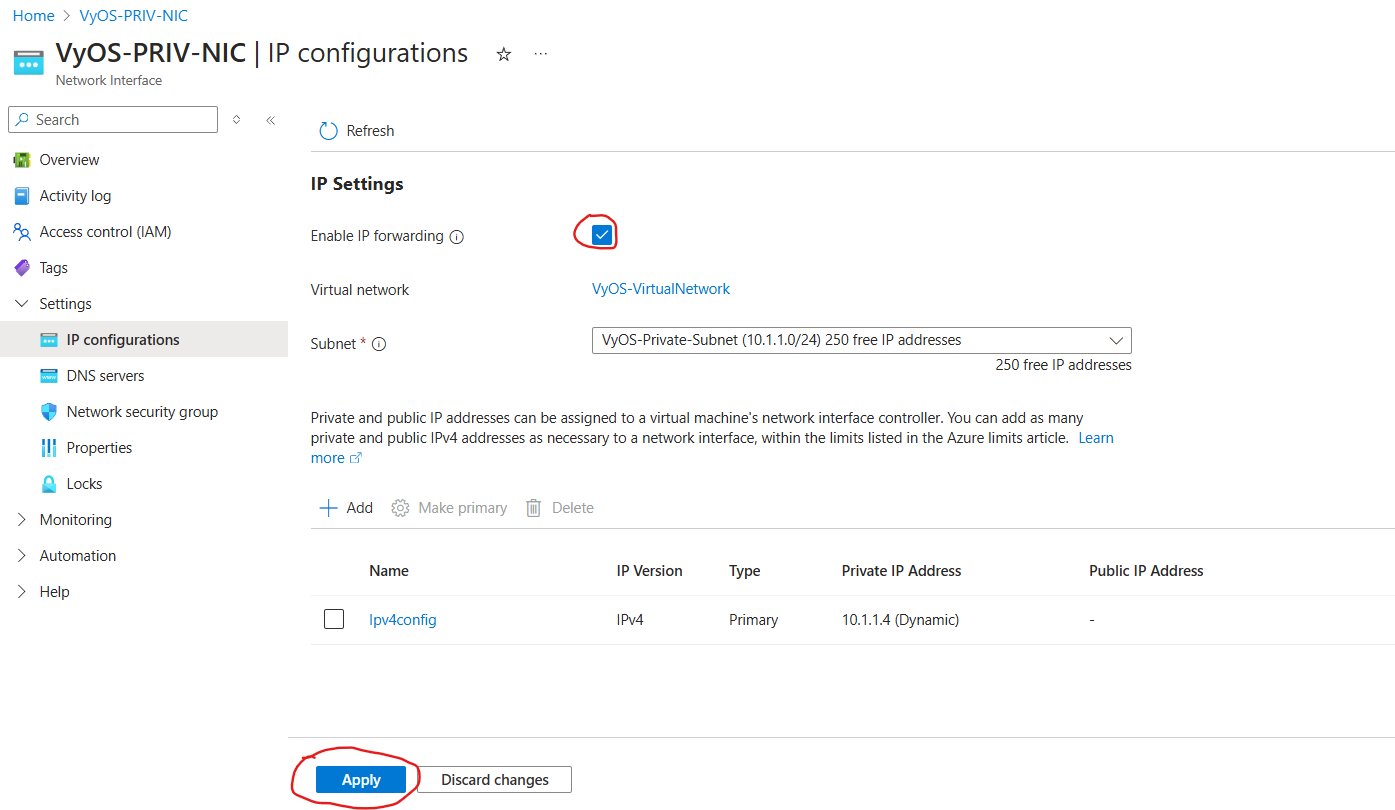Image resolution: width=1395 pixels, height=810 pixels.
Task: Open the Locks padlock icon
Action: (x=50, y=483)
